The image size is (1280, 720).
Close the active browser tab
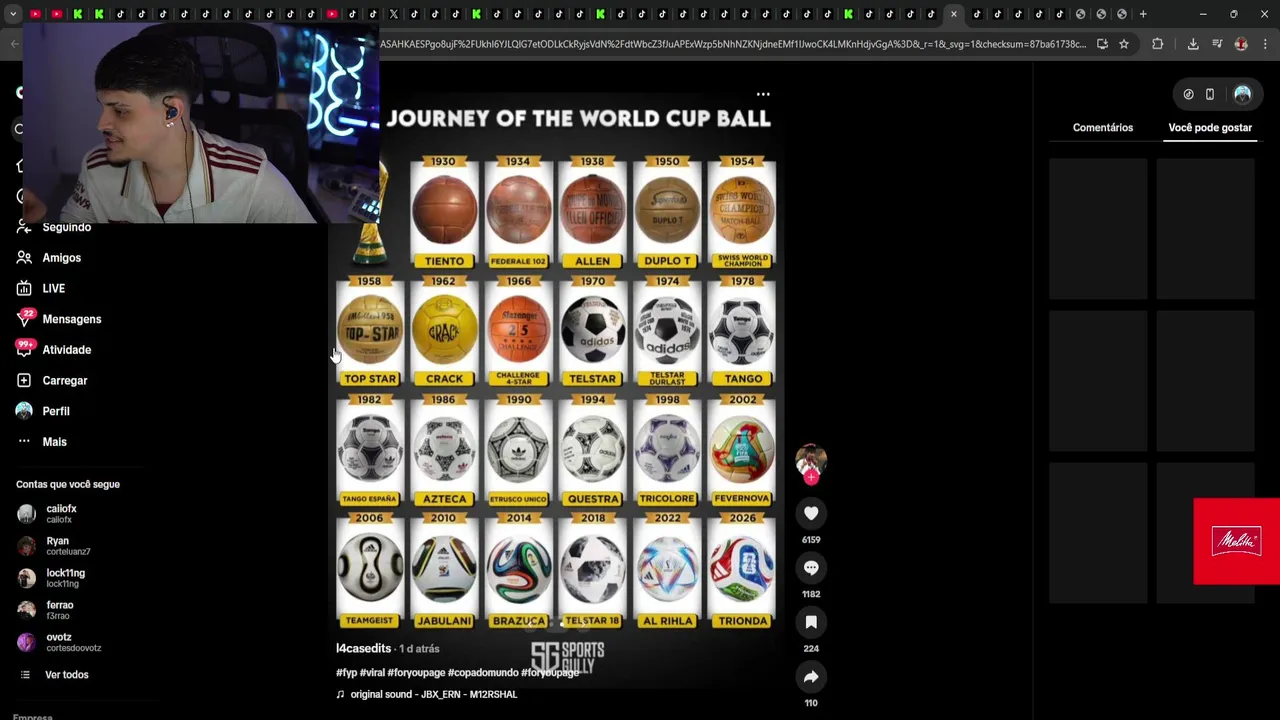954,14
